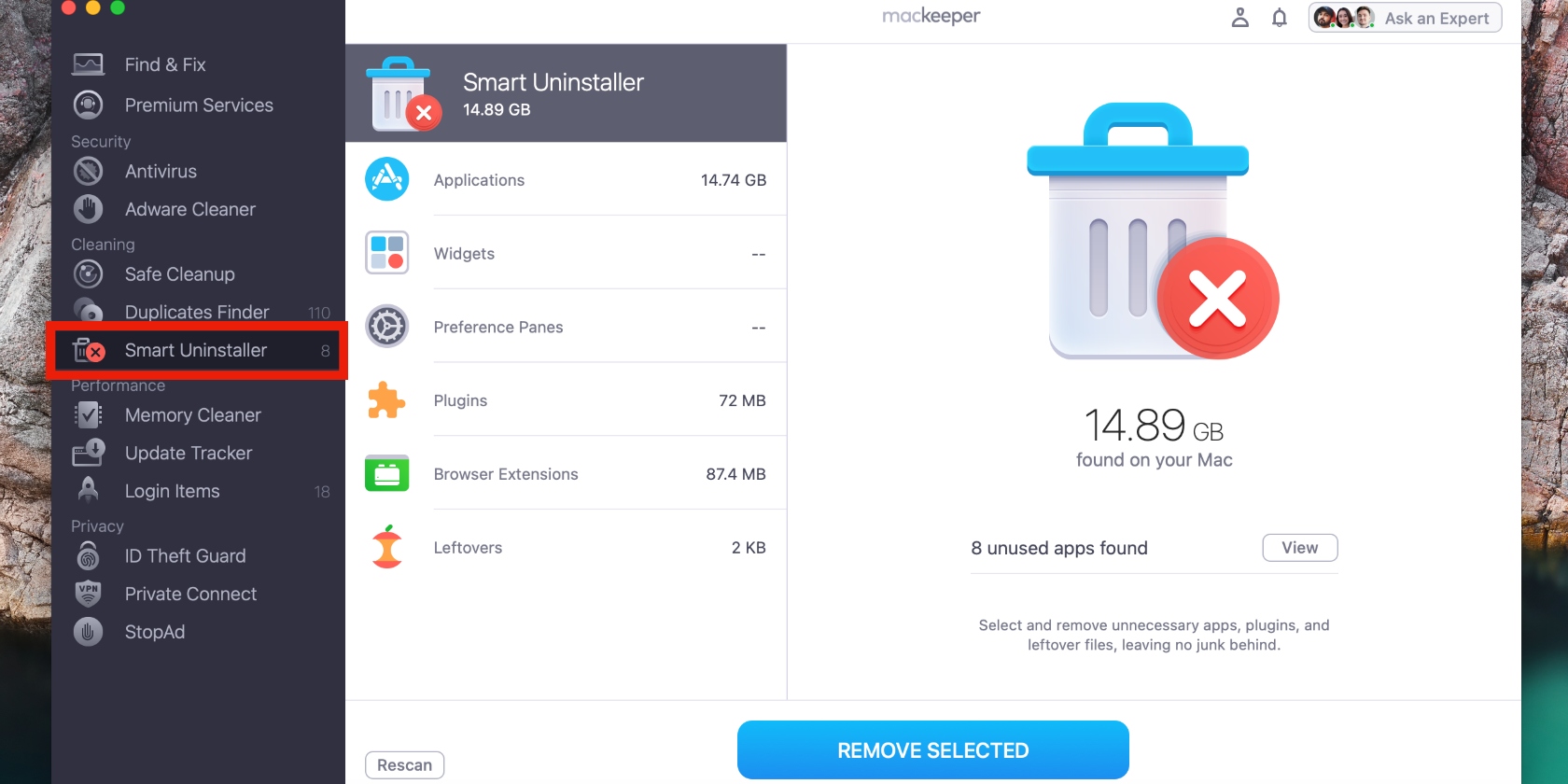Select the Leftovers category icon
The image size is (1568, 784).
[x=386, y=547]
